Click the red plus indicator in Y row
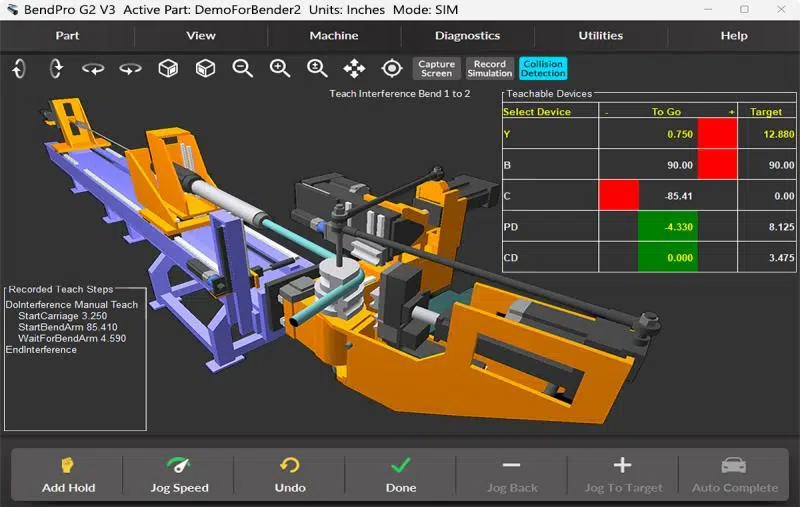The width and height of the screenshot is (800, 507). pos(717,134)
